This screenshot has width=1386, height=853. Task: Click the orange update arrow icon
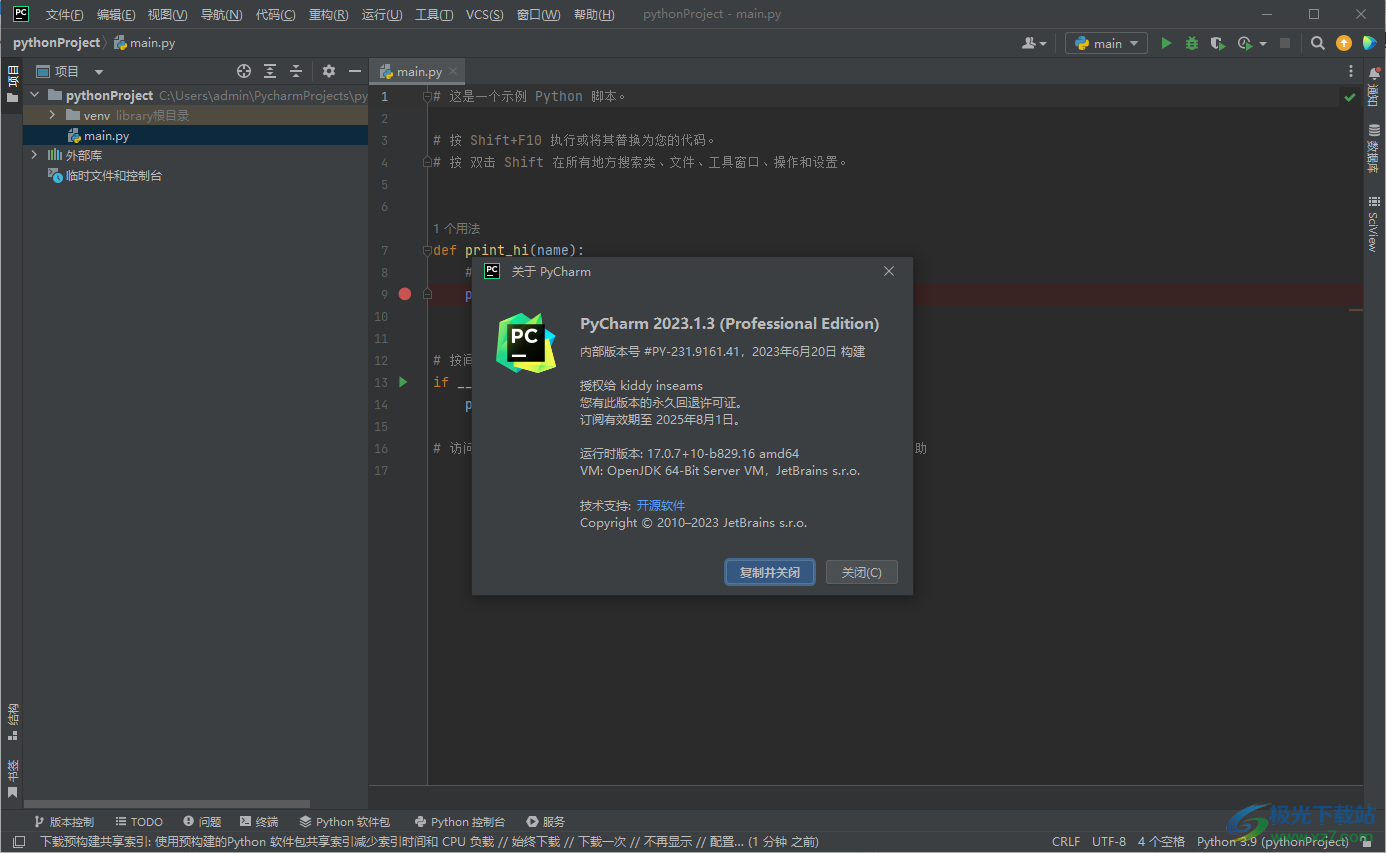[1344, 43]
